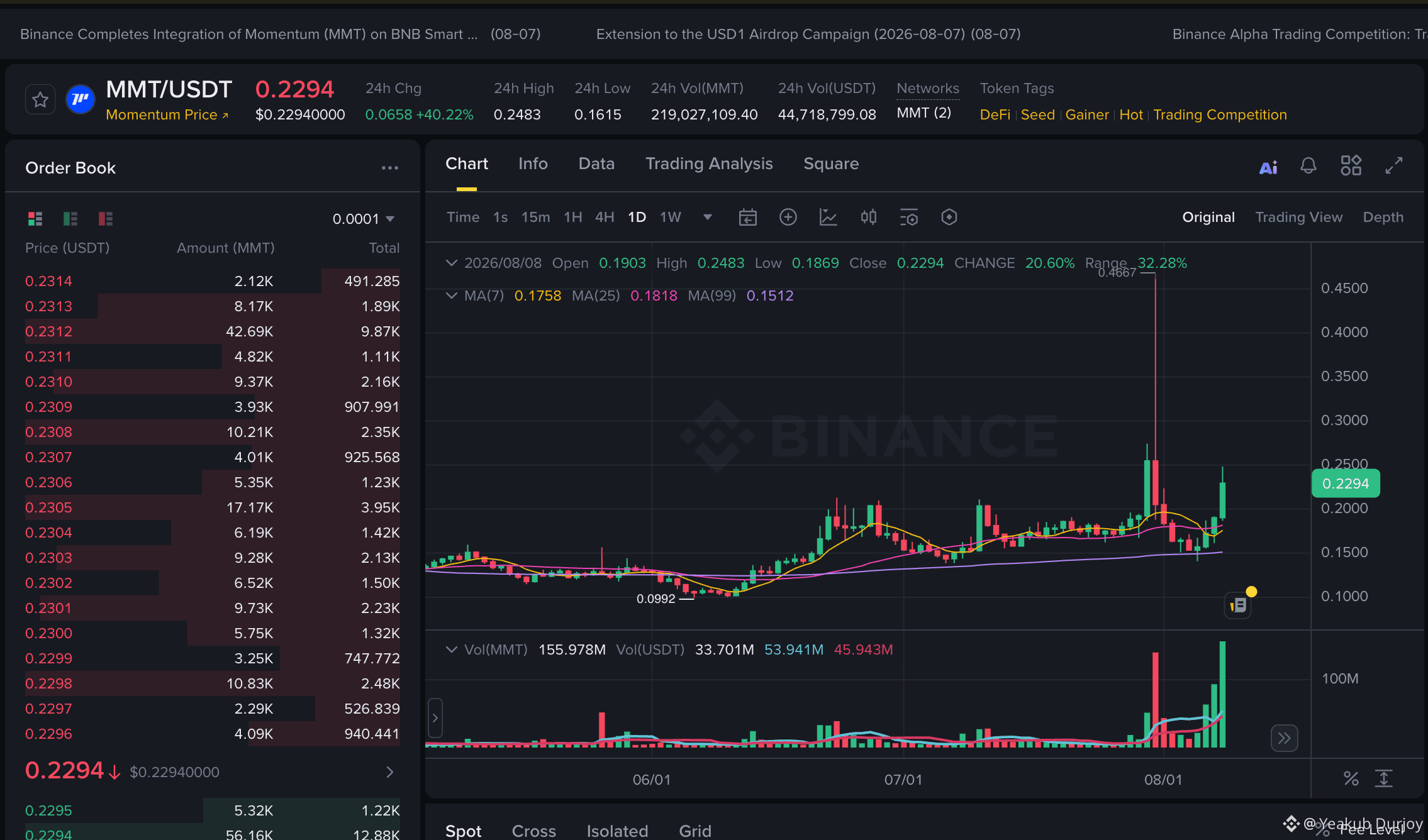Expand more time interval options
This screenshot has height=840, width=1428.
pos(708,218)
